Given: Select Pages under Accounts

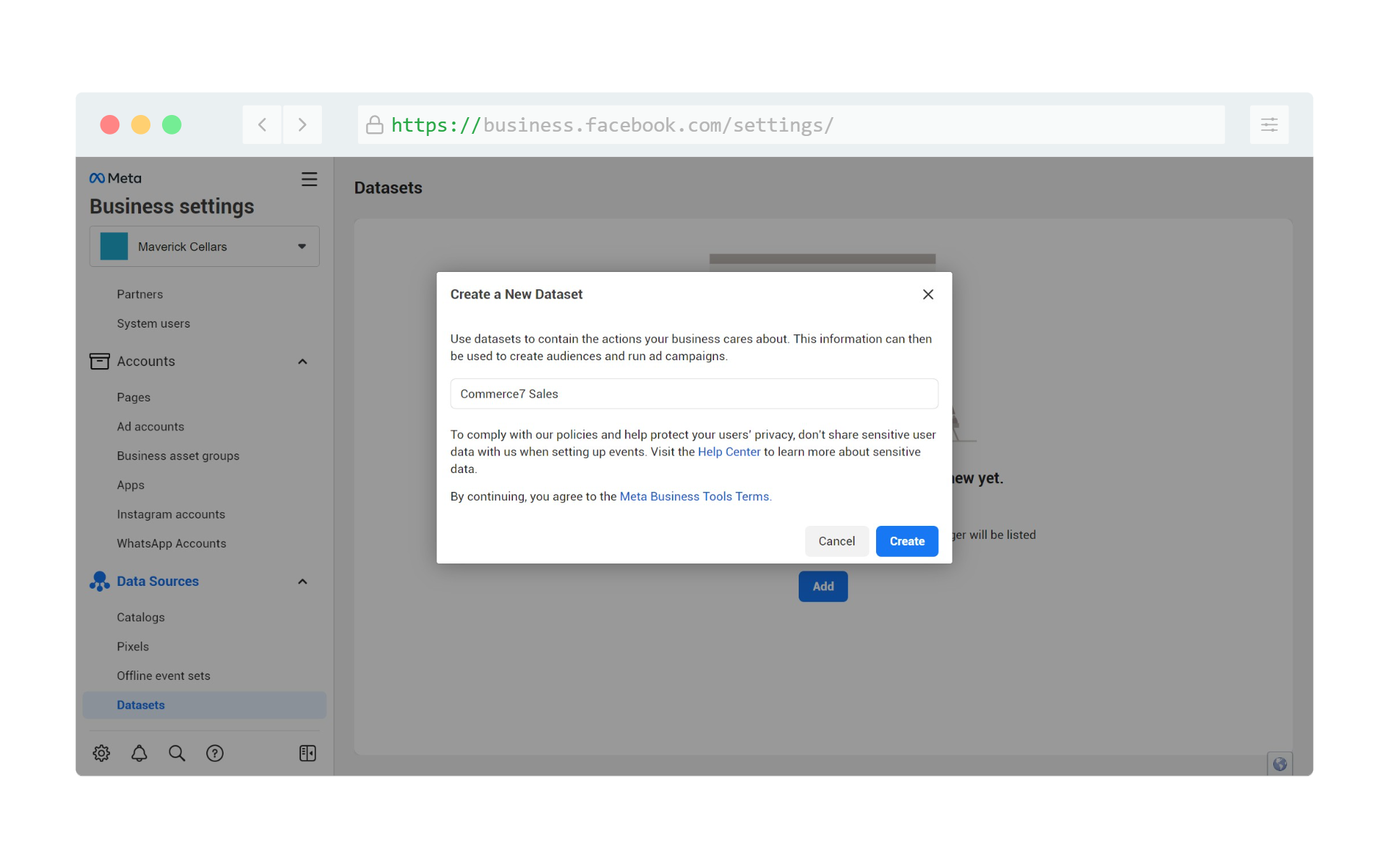Looking at the screenshot, I should pos(134,397).
